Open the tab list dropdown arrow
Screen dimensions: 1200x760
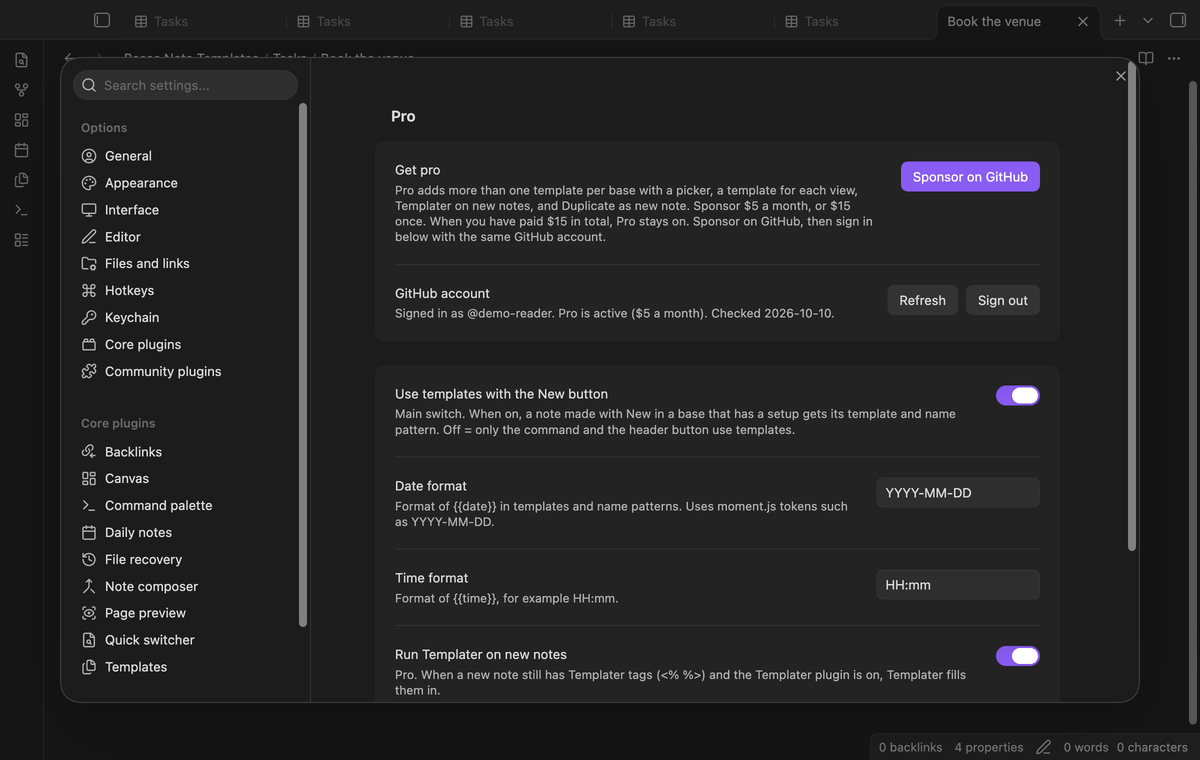(1148, 21)
